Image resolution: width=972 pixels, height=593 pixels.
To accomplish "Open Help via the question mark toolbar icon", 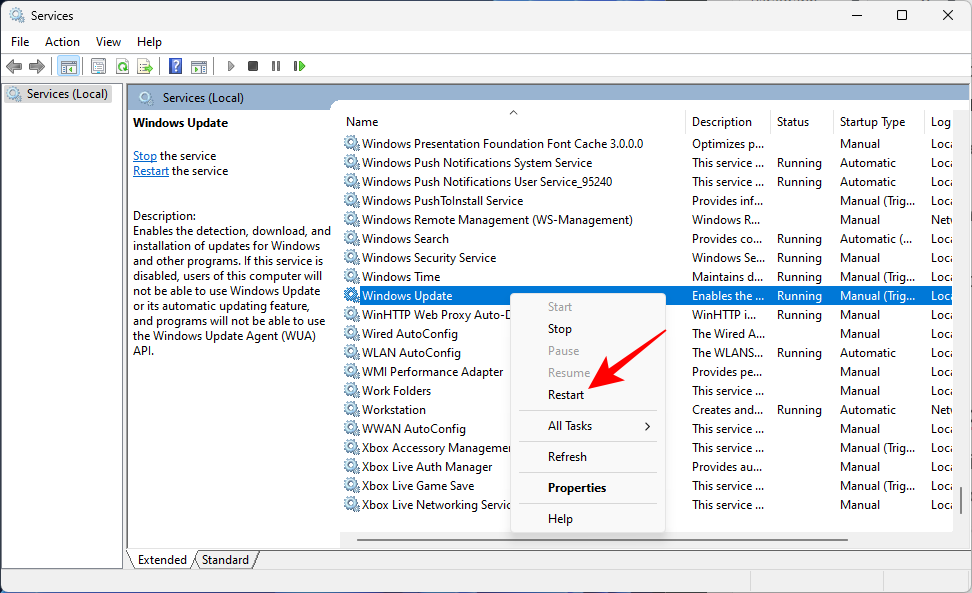I will point(175,66).
